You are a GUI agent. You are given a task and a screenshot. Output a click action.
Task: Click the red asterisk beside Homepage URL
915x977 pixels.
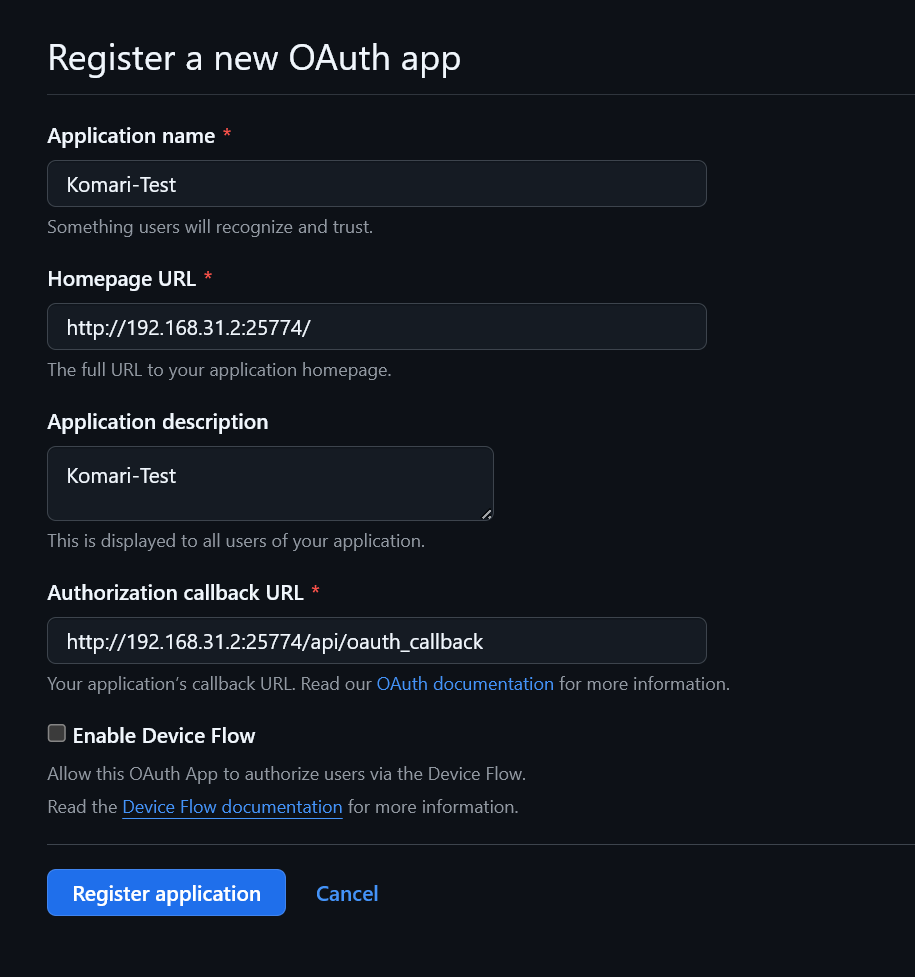[x=208, y=279]
